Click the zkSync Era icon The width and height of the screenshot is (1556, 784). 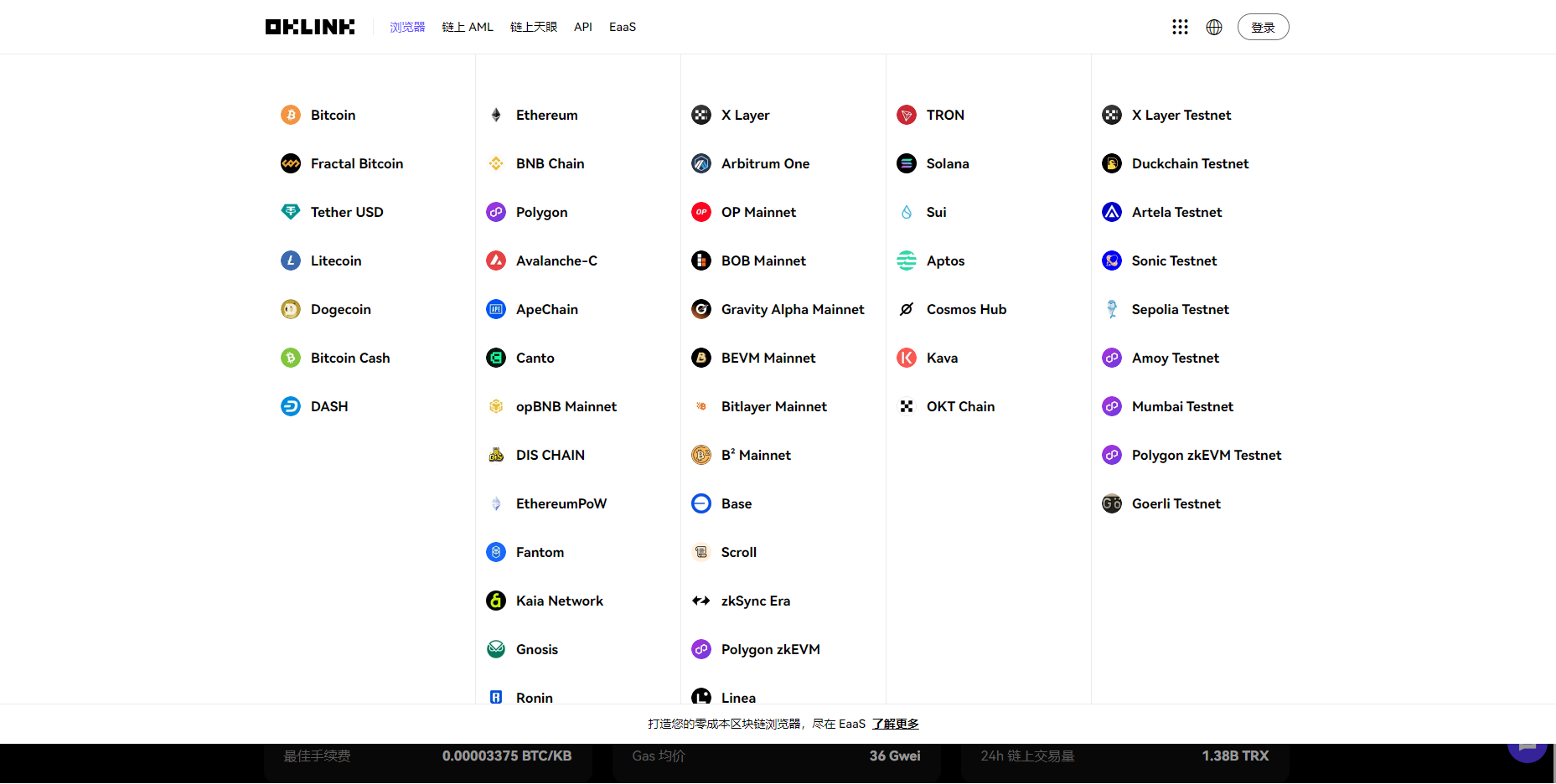point(701,601)
